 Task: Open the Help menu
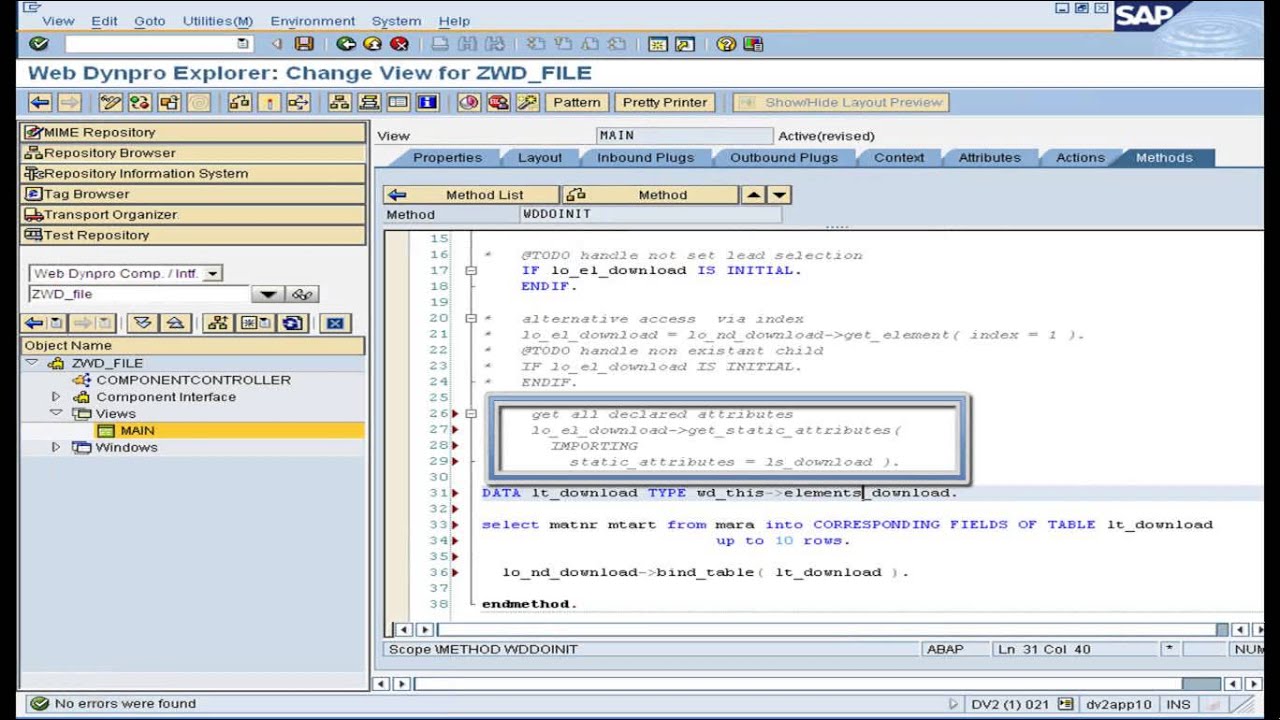coord(454,20)
